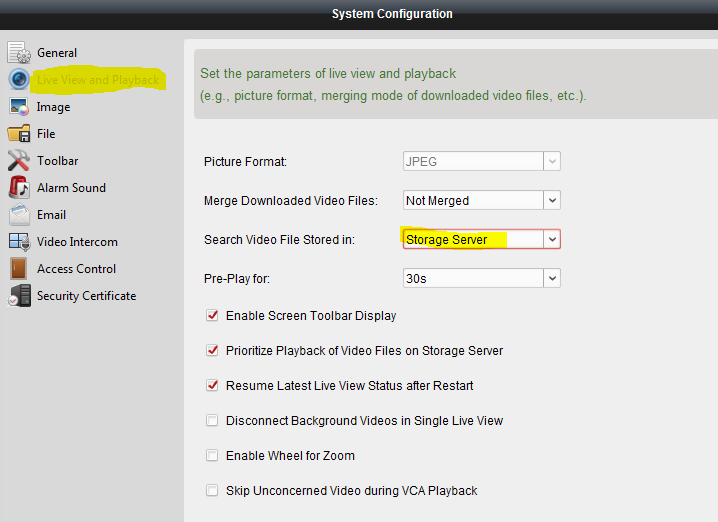Open the Access Control door icon

tap(19, 269)
